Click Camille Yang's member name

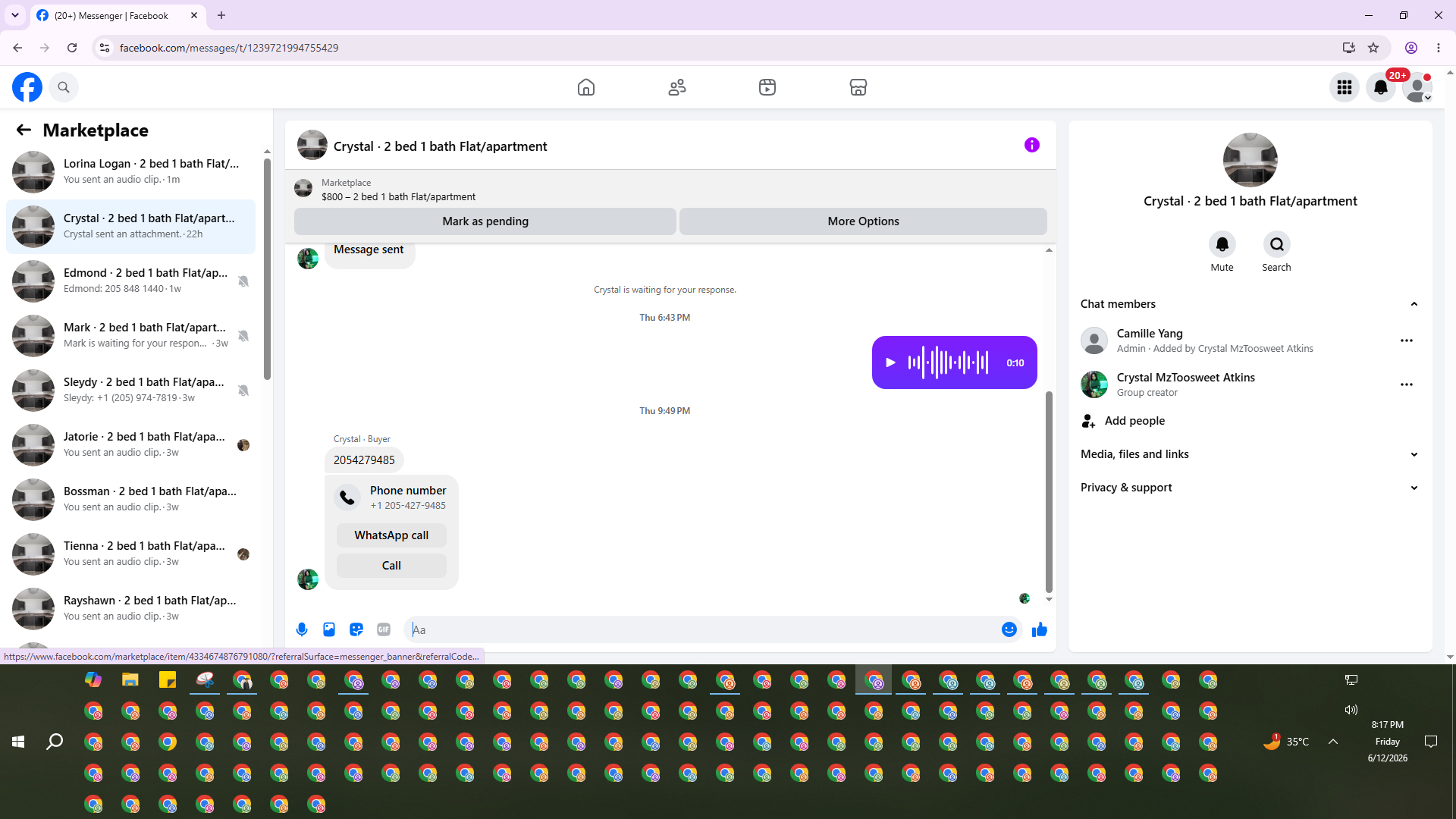[1150, 334]
